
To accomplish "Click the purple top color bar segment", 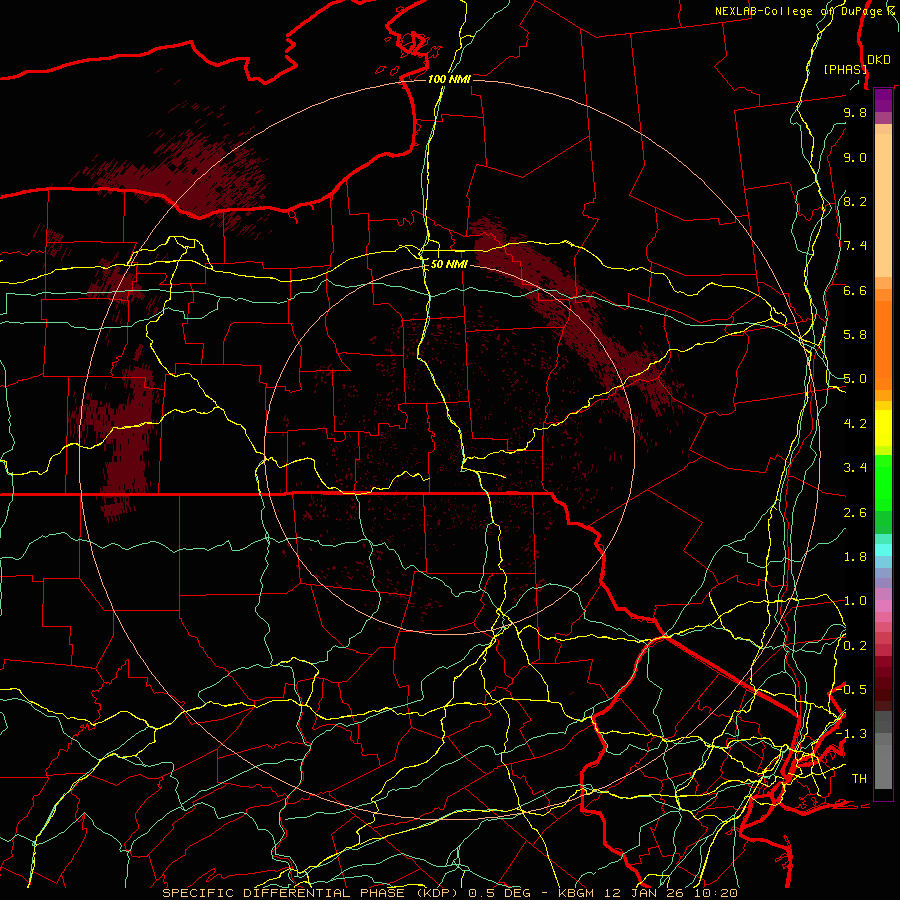I will coord(883,100).
